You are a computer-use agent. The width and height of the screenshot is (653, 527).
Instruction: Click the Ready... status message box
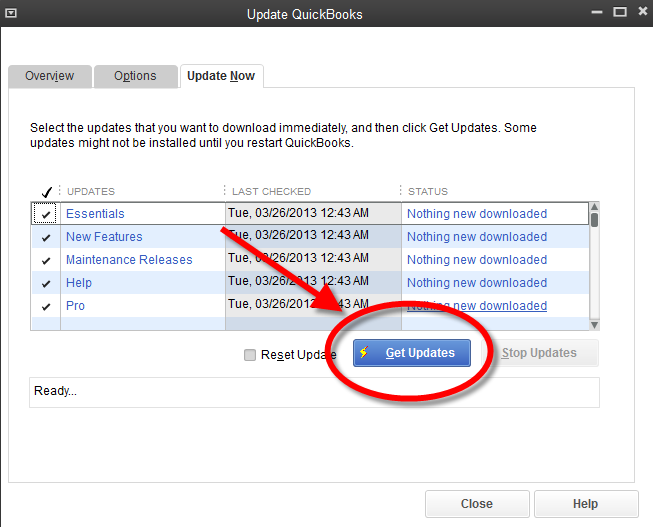coord(314,392)
